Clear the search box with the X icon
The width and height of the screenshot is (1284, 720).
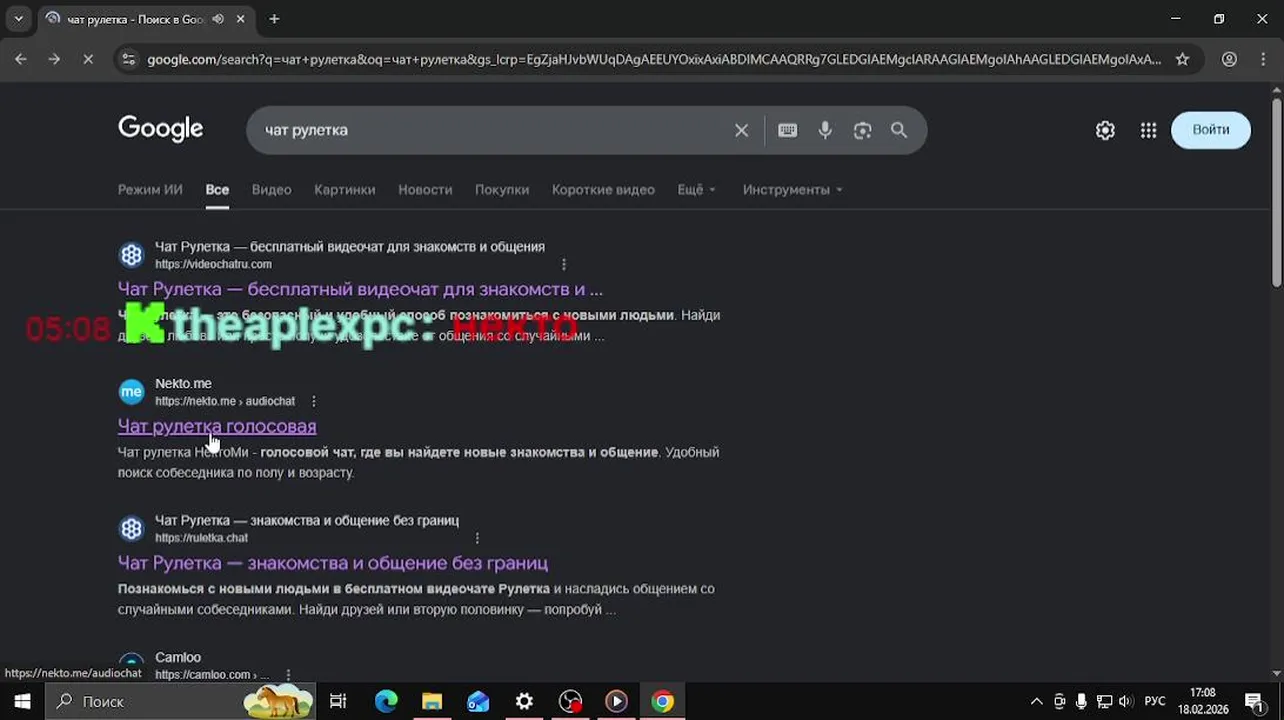tap(741, 130)
